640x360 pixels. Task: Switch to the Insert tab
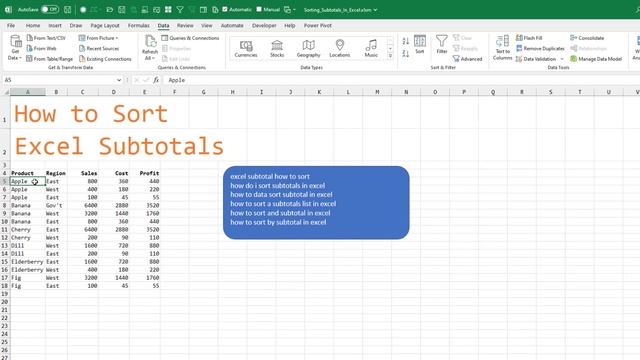55,25
